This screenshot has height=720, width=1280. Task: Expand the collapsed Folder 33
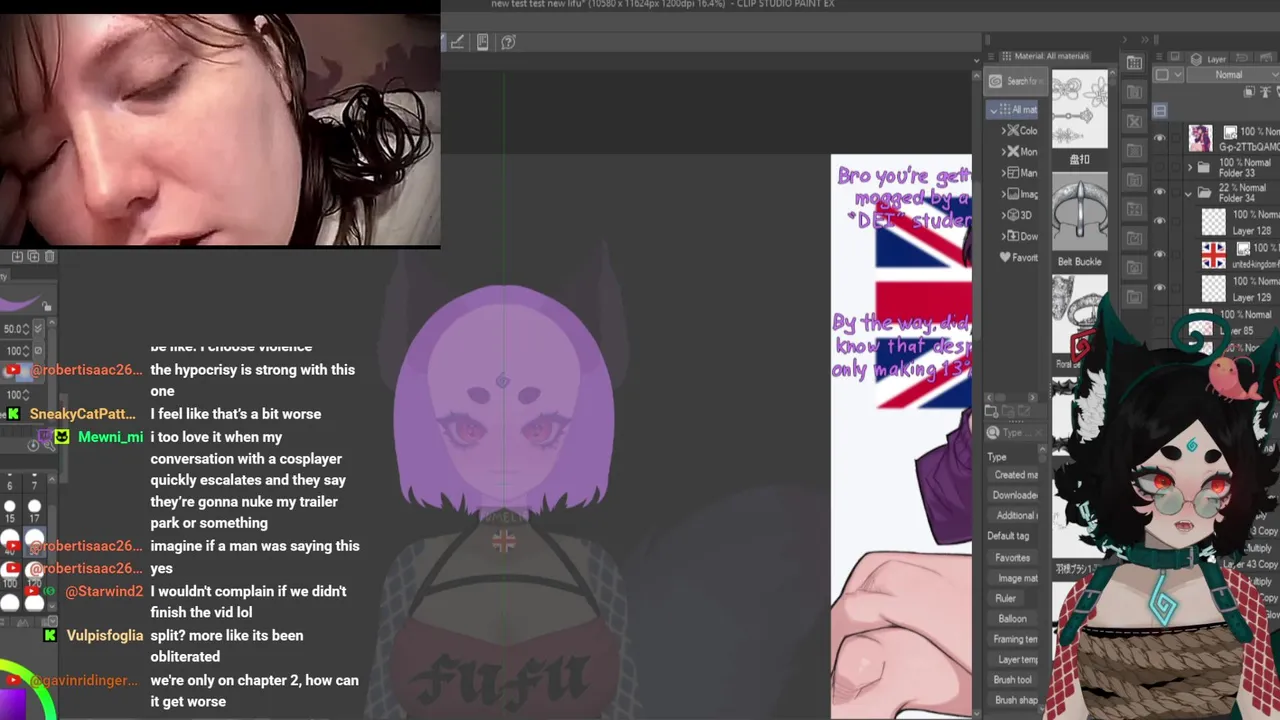[1189, 167]
